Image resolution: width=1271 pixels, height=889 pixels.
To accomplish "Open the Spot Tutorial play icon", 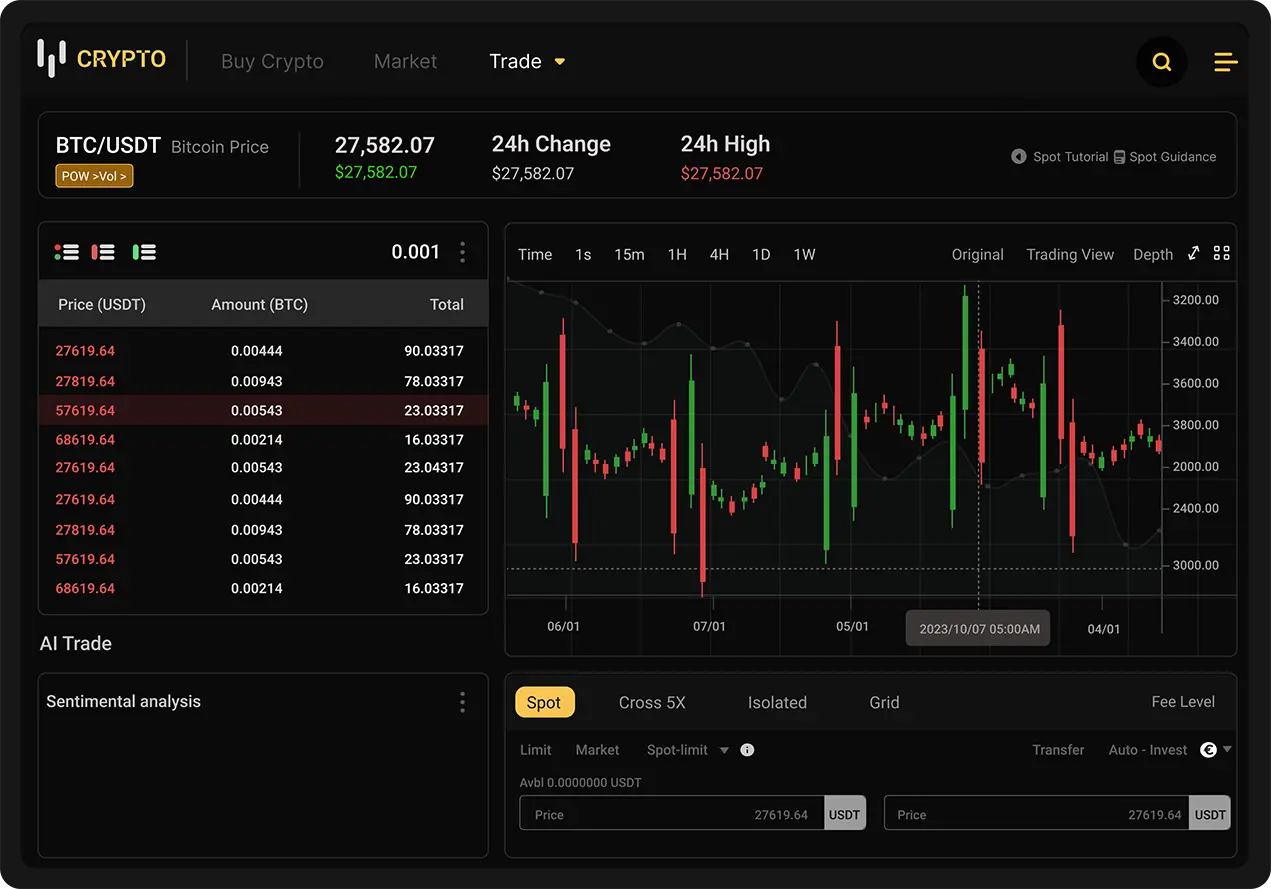I will (1018, 156).
